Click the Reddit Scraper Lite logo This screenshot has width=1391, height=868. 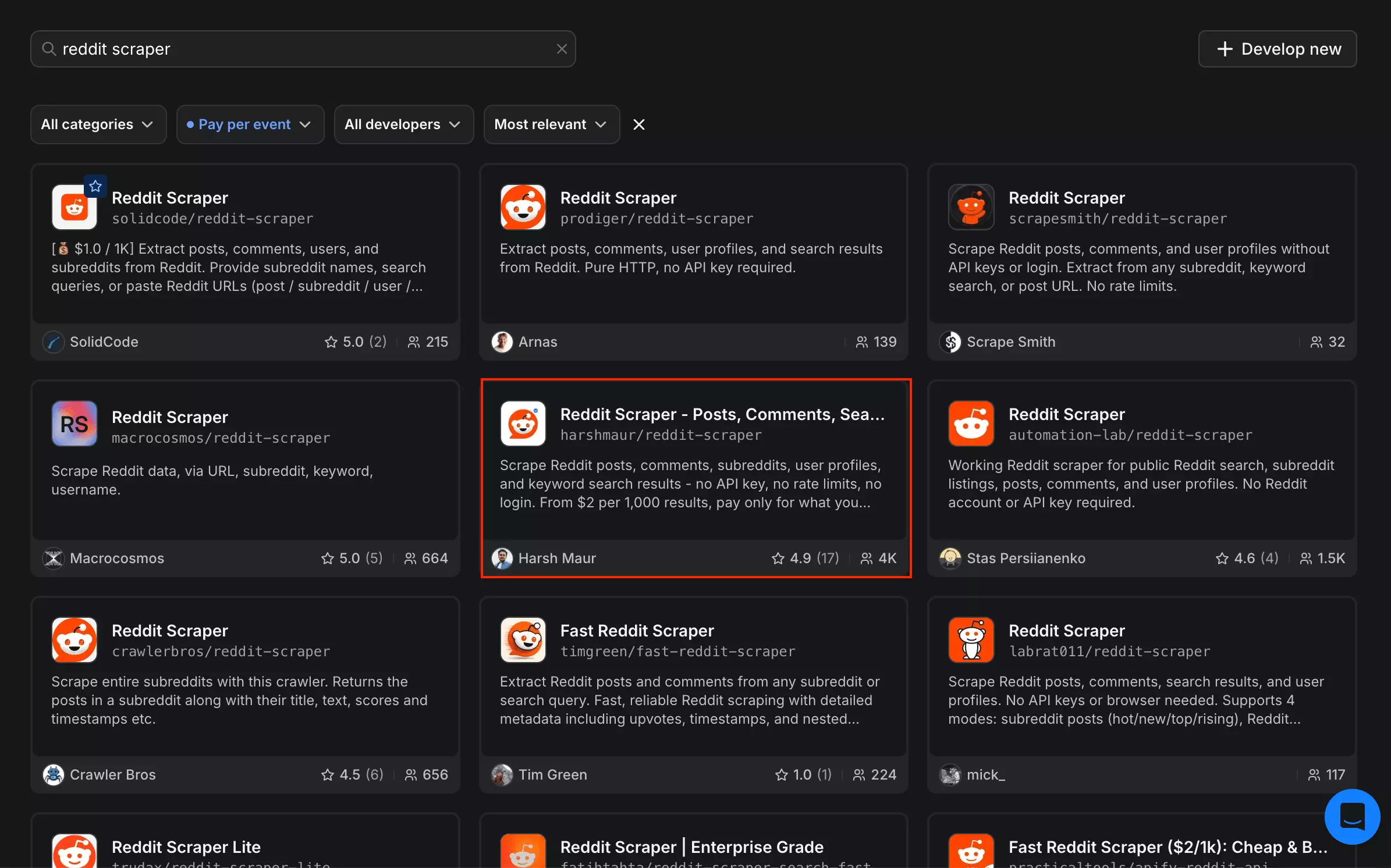tap(74, 851)
